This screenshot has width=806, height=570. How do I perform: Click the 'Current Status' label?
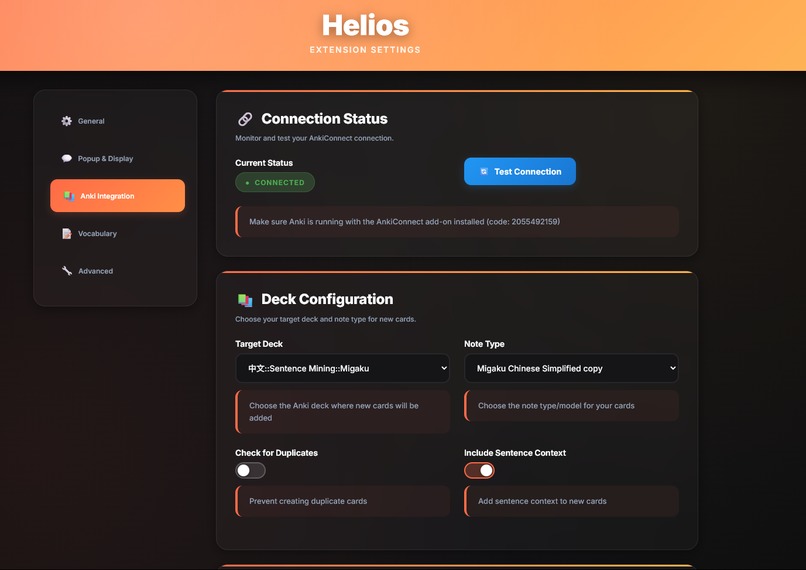(264, 163)
